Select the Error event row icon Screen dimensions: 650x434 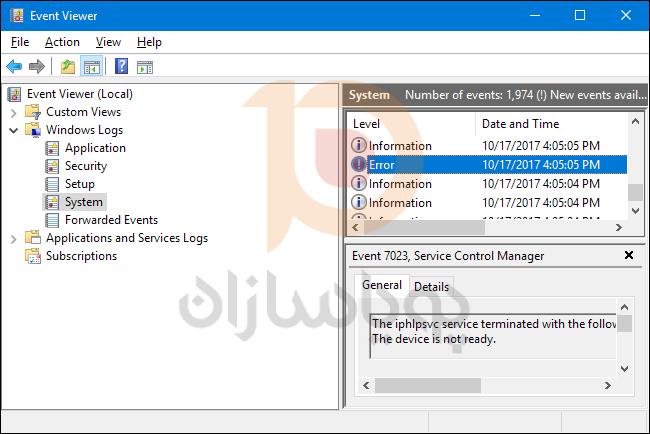click(359, 164)
